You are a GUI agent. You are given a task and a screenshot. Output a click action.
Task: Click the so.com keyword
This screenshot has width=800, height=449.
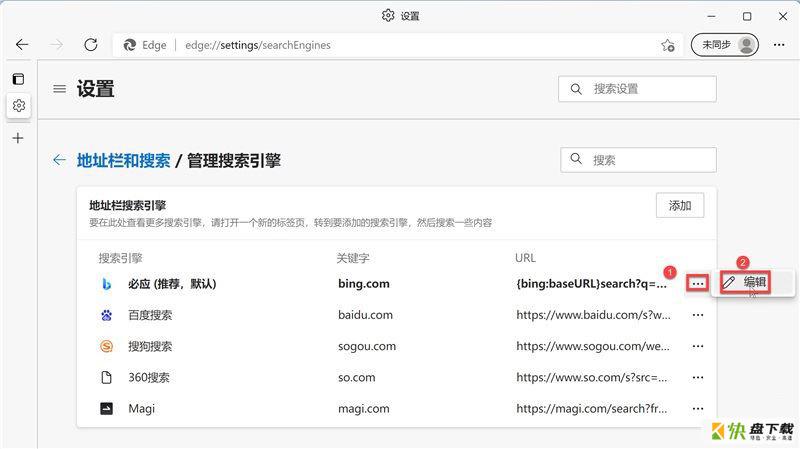coord(357,378)
